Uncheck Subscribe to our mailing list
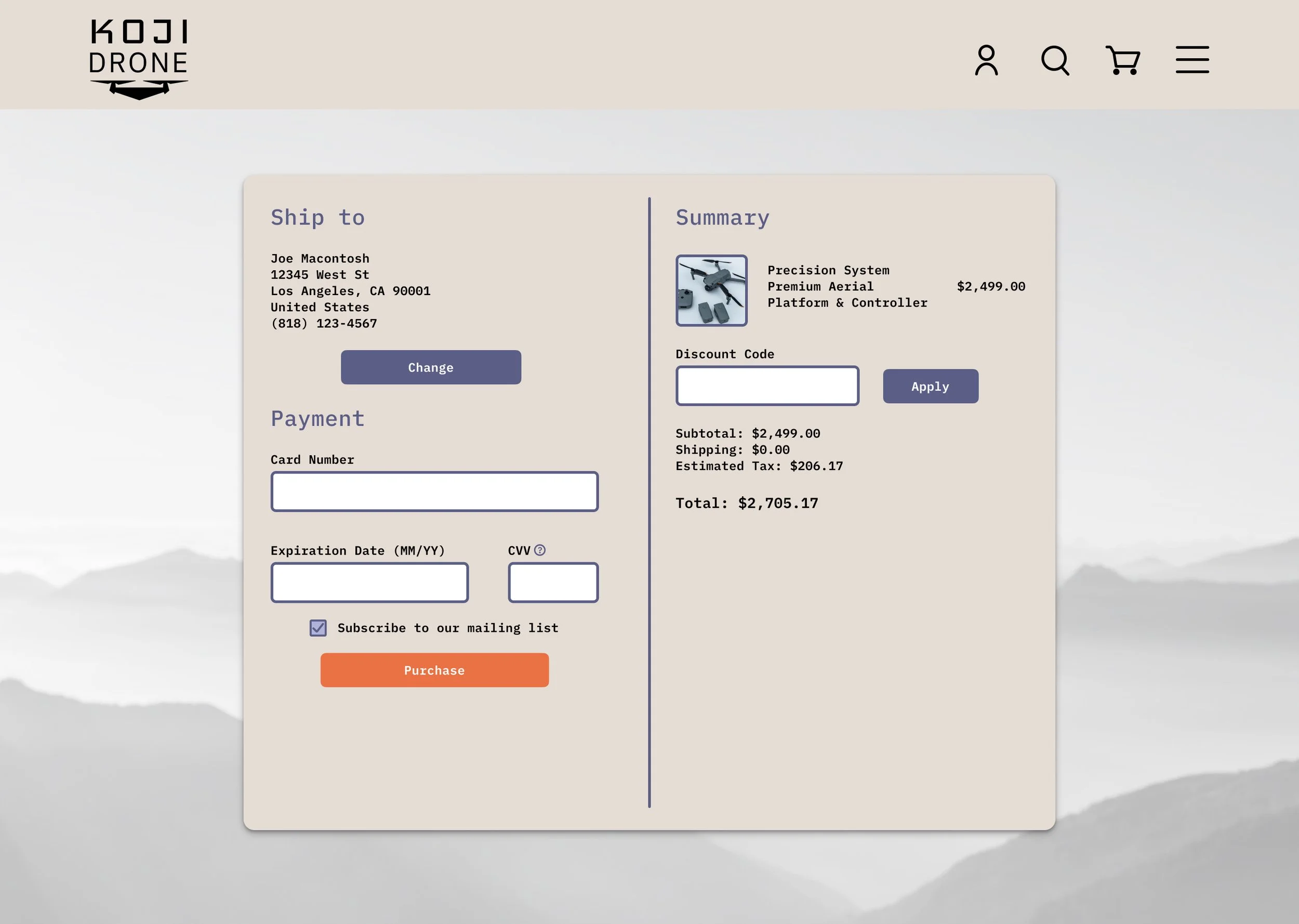 [318, 628]
